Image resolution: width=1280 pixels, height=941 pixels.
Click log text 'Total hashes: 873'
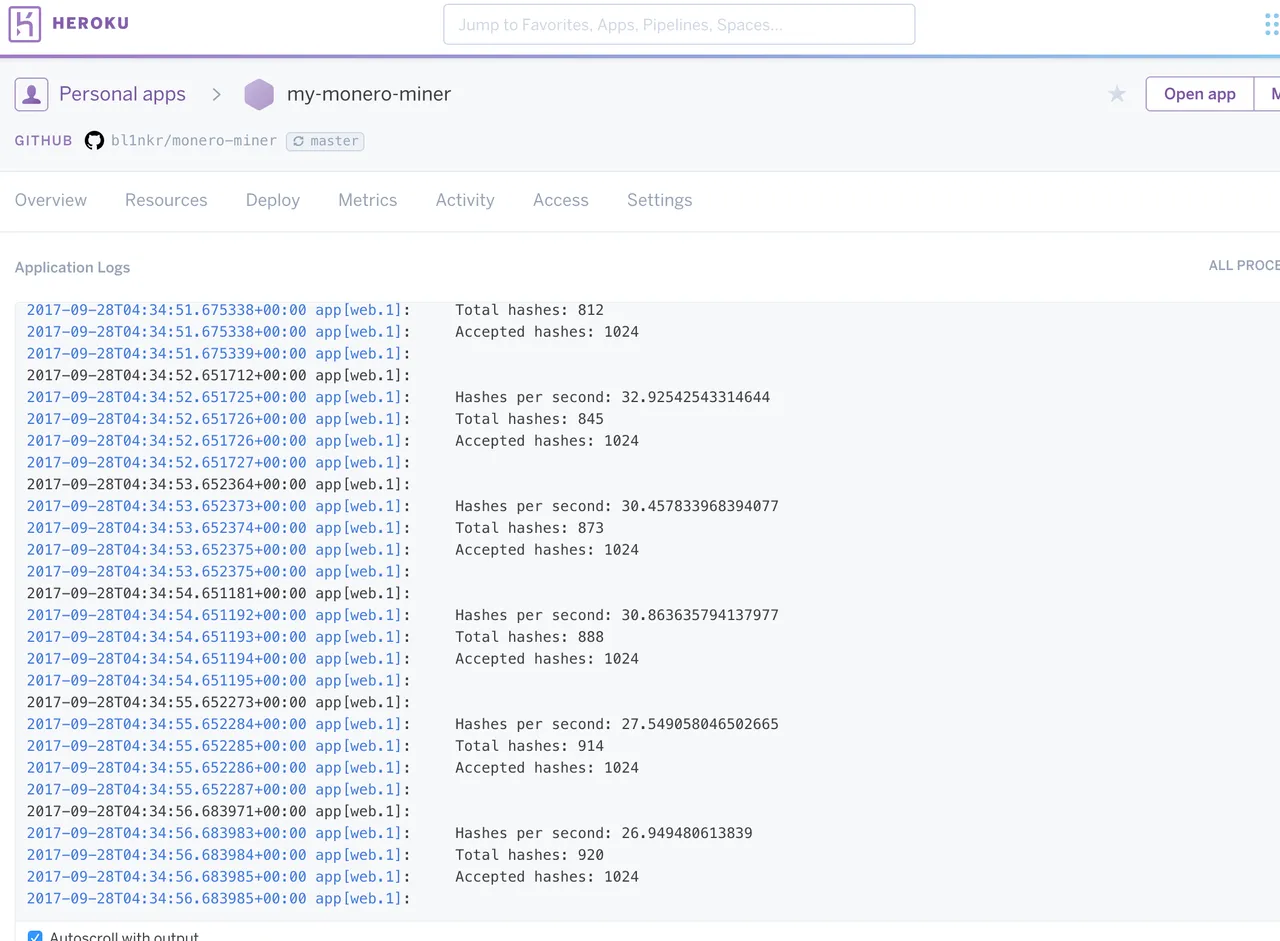(529, 528)
